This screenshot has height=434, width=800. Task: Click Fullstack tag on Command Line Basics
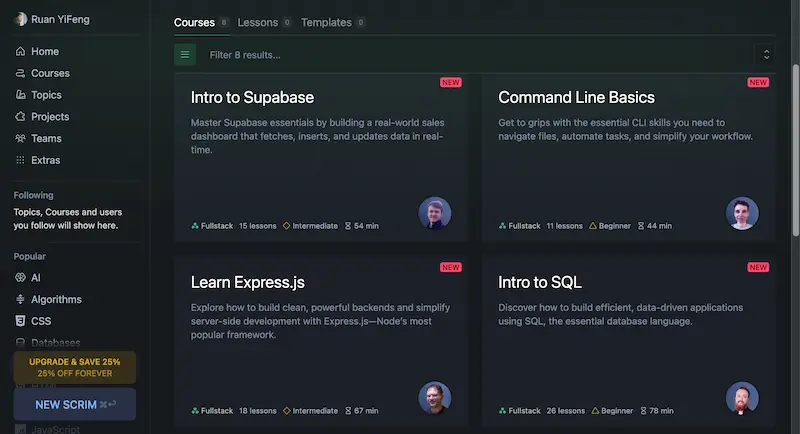519,226
